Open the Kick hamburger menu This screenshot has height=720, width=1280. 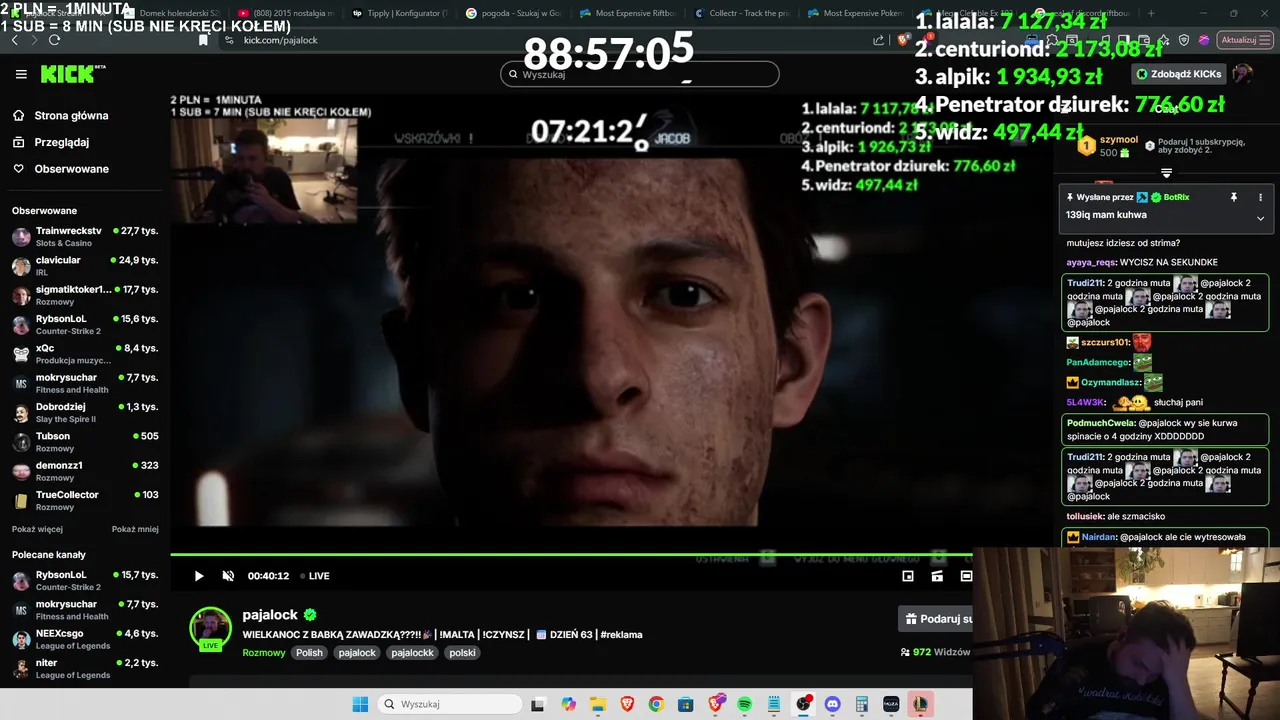[x=21, y=74]
